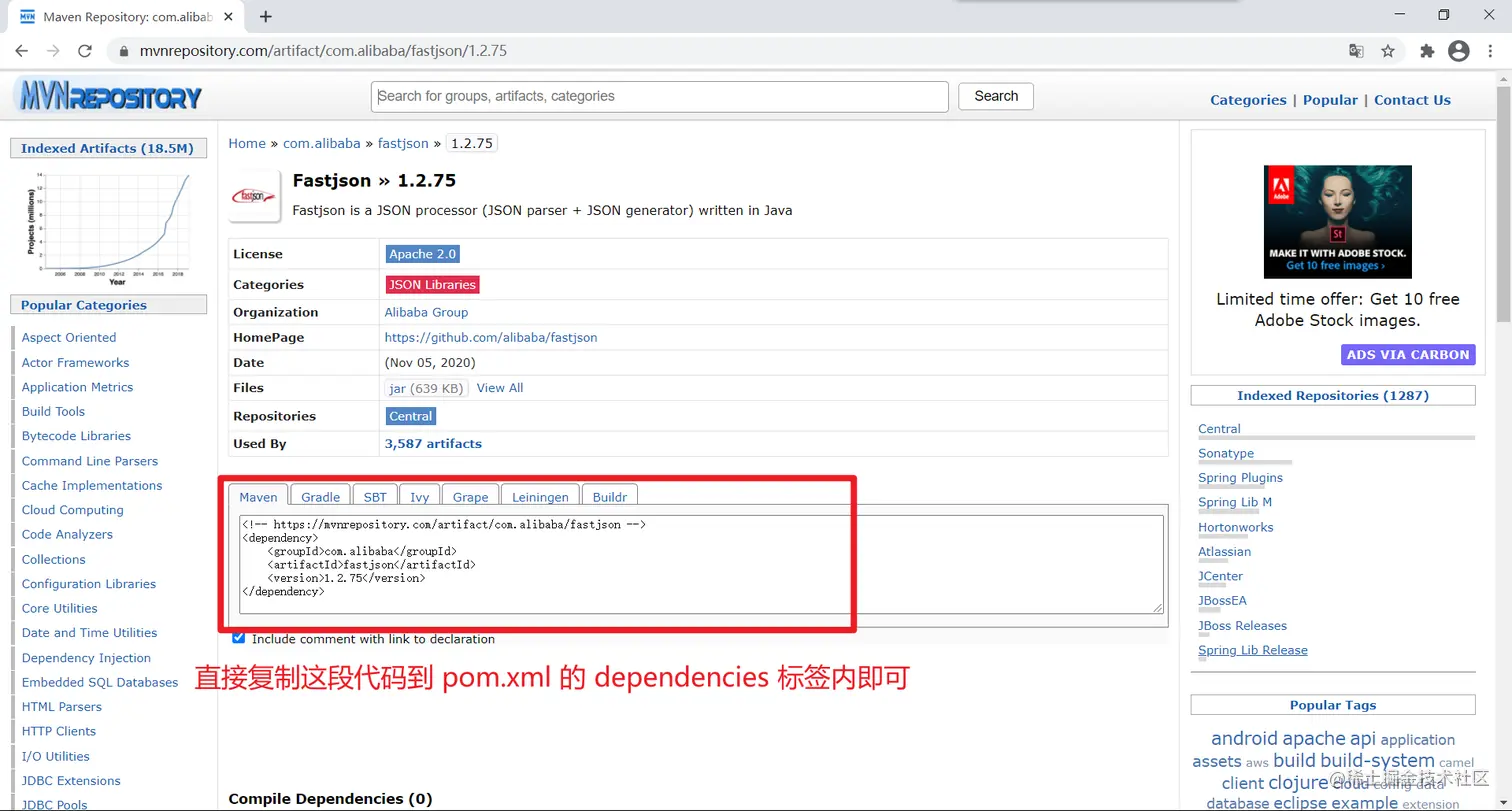Switch to the SBT tab
1512x811 pixels.
point(375,496)
